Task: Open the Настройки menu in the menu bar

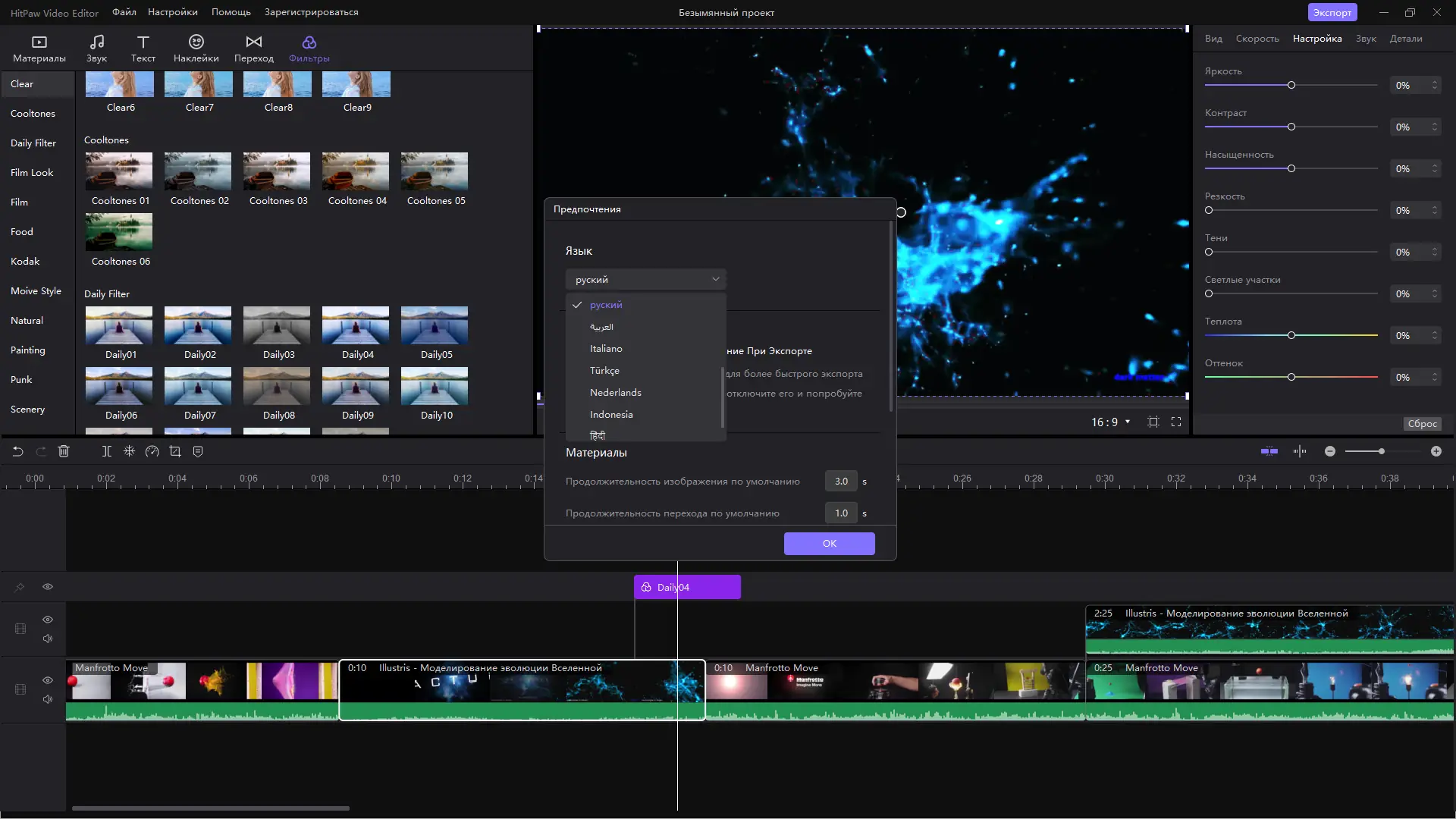Action: [172, 12]
